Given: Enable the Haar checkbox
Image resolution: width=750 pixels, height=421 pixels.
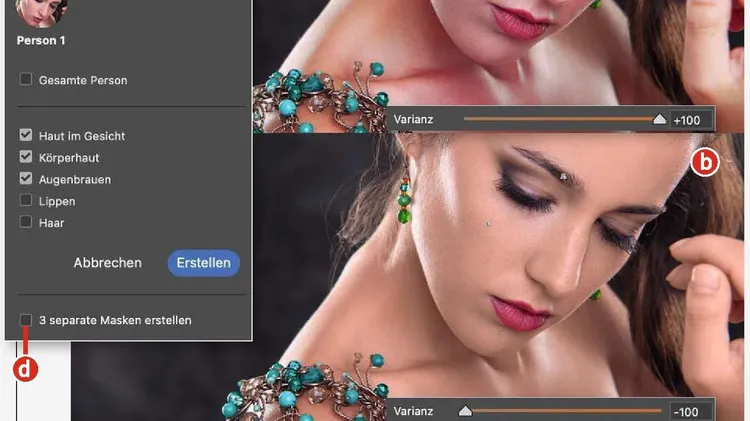Looking at the screenshot, I should coord(26,222).
